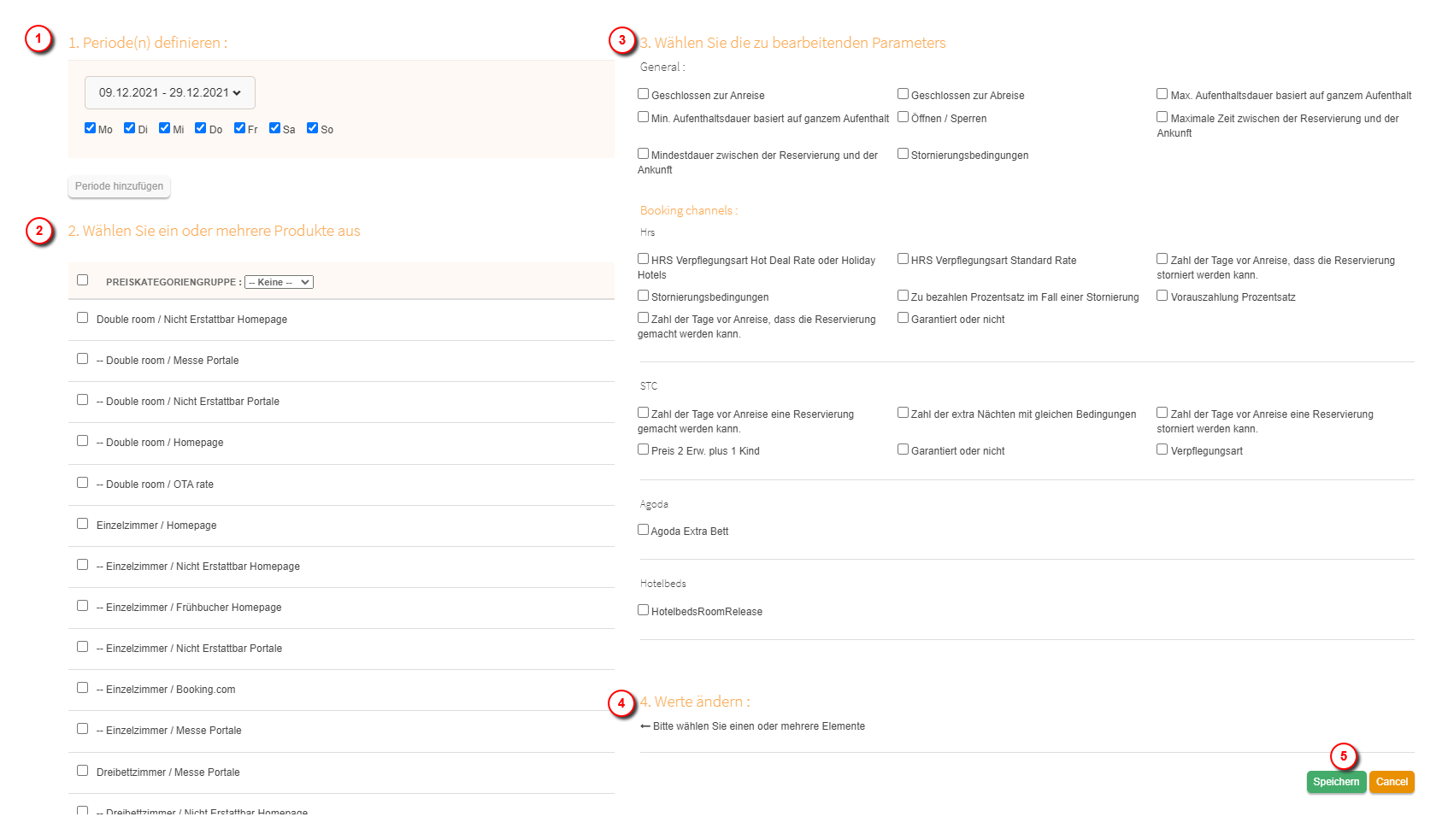
Task: Click the red step 2 marker
Action: pos(39,231)
